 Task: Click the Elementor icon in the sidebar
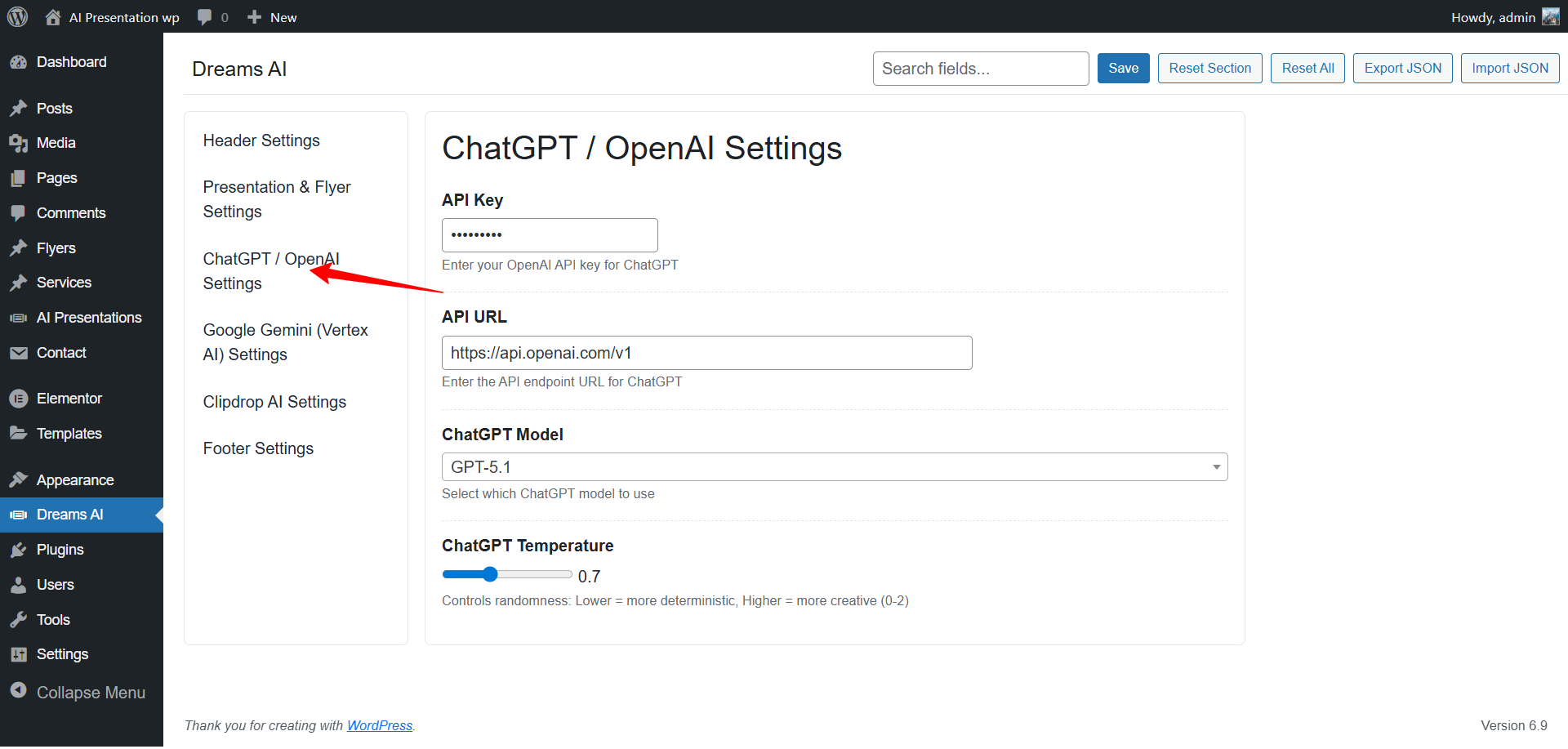[19, 399]
